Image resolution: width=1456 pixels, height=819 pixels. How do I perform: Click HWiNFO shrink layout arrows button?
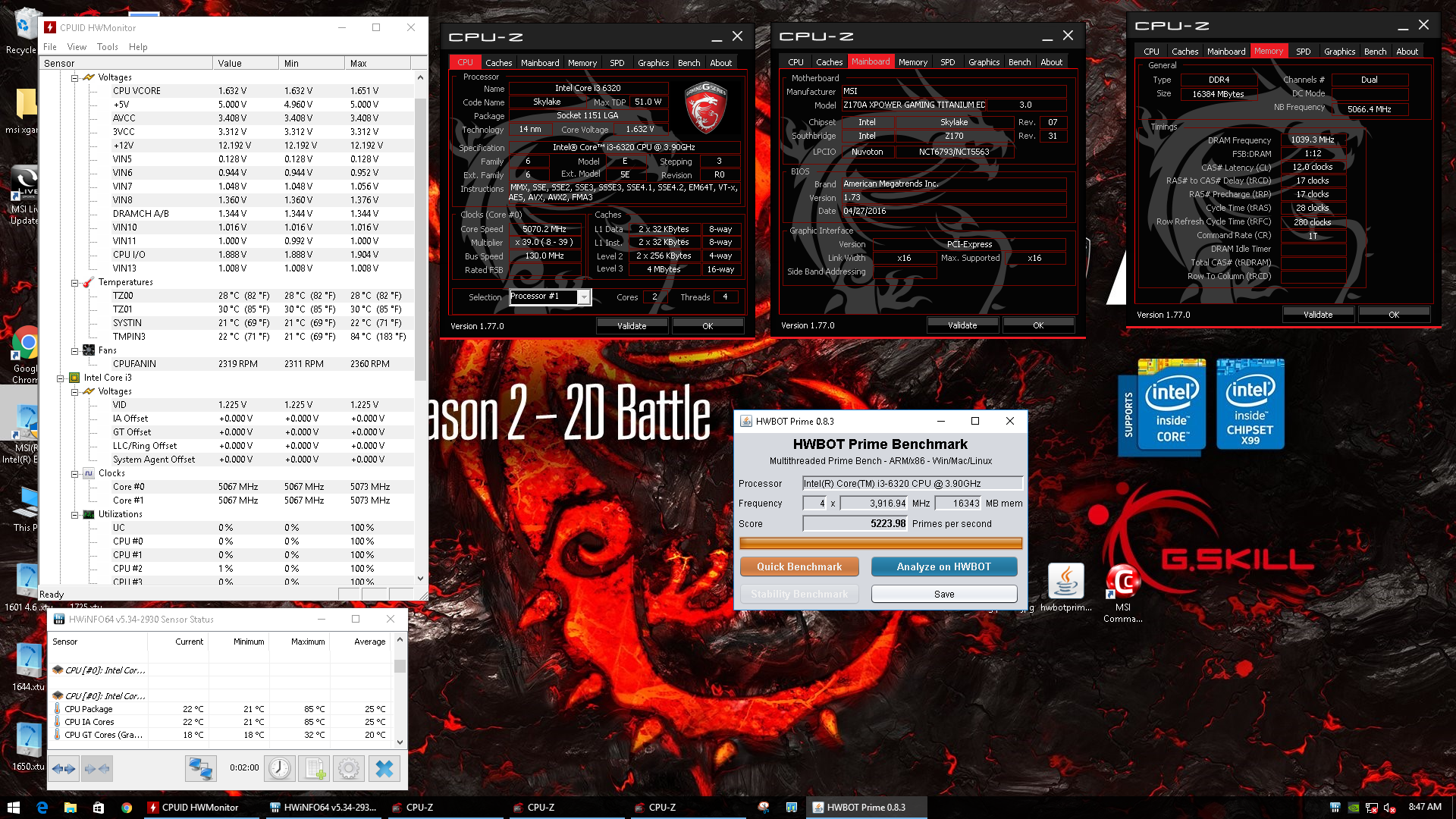pyautogui.click(x=97, y=769)
